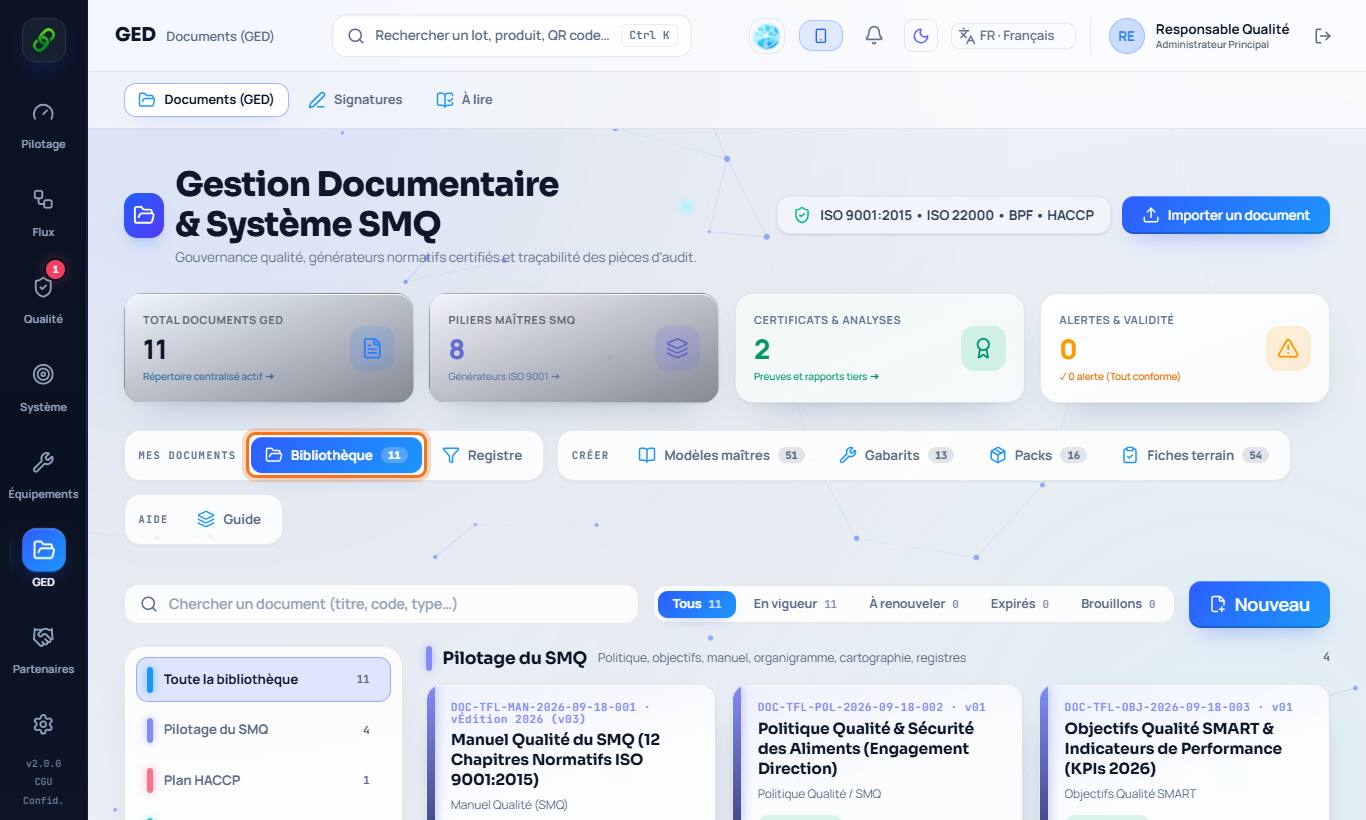This screenshot has width=1366, height=820.
Task: Follow the Répertoire centralisé actif link
Action: pos(208,377)
